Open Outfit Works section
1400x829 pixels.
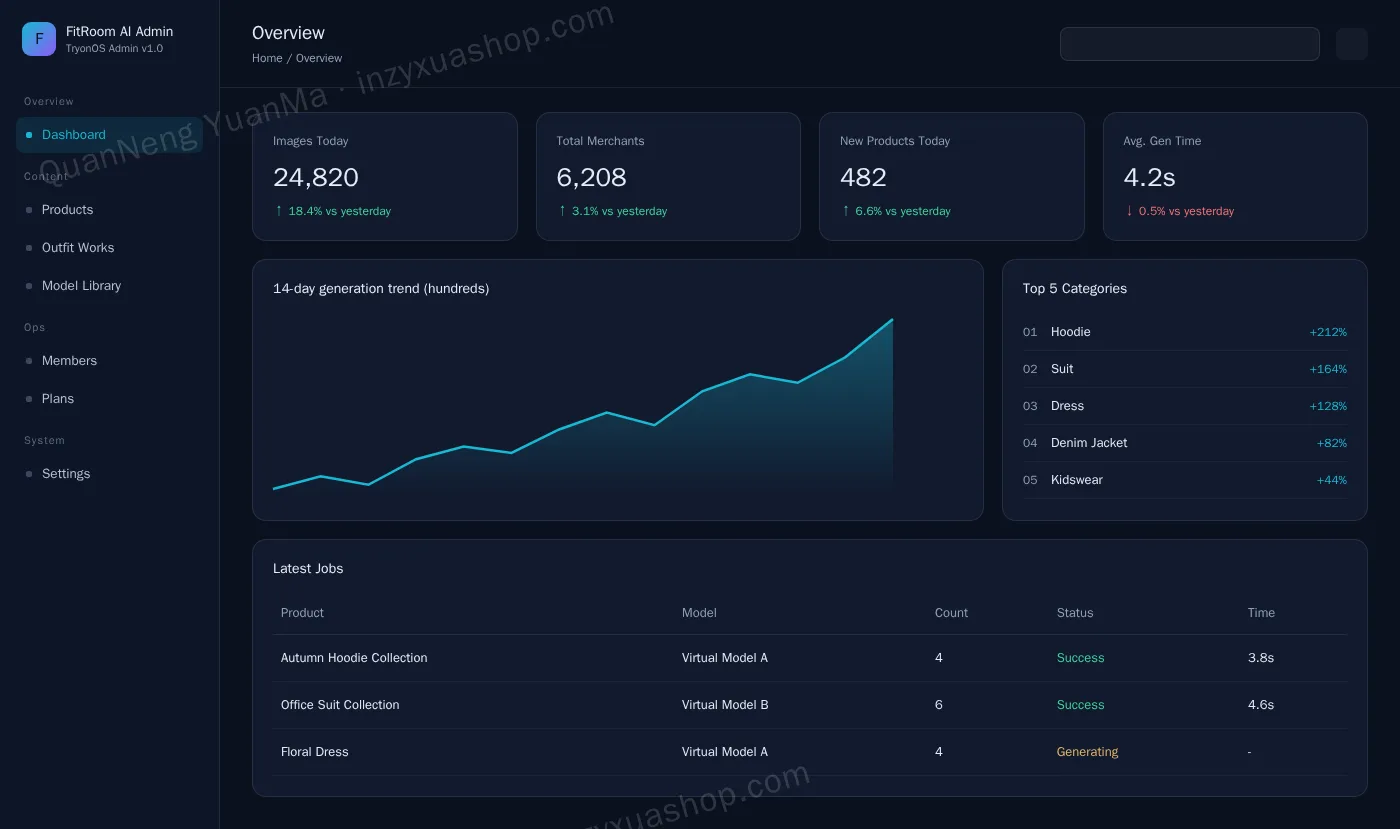[109, 248]
